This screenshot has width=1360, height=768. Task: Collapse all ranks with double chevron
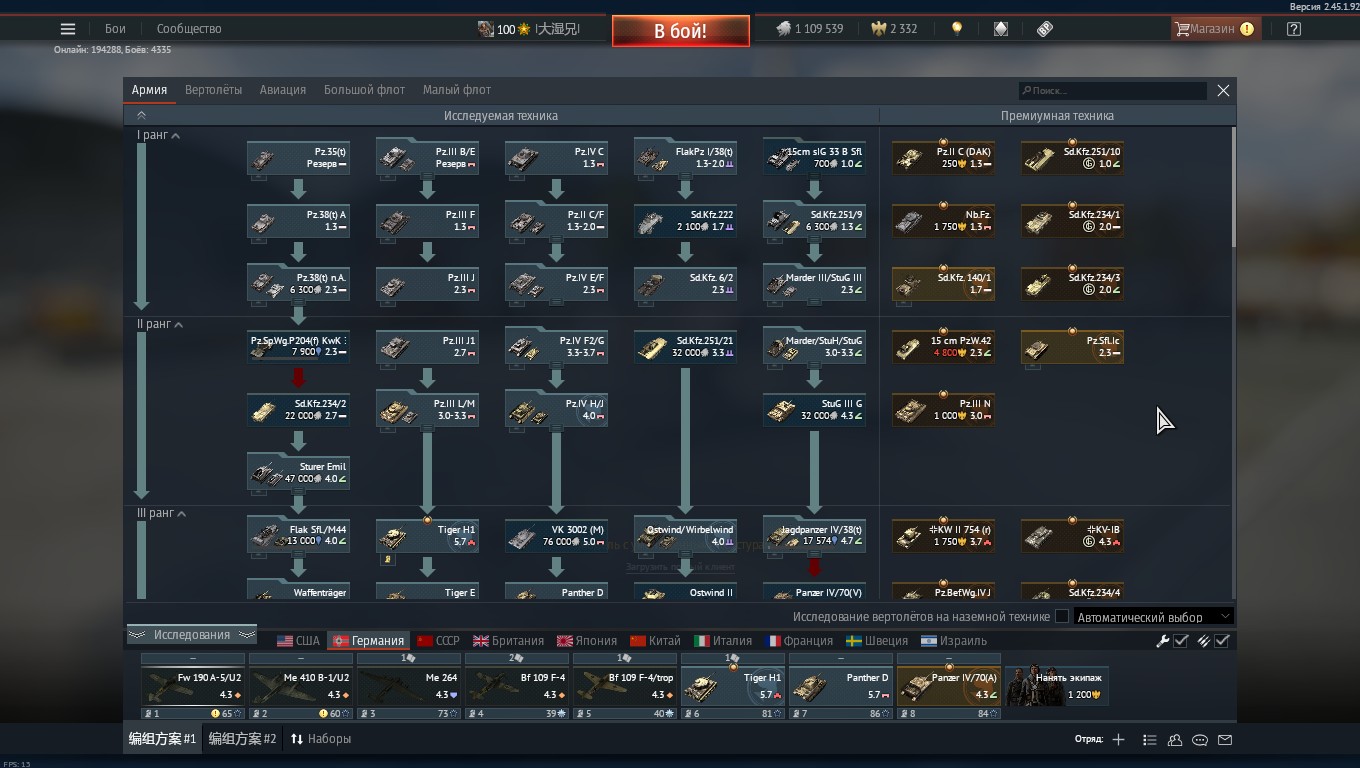(x=141, y=116)
